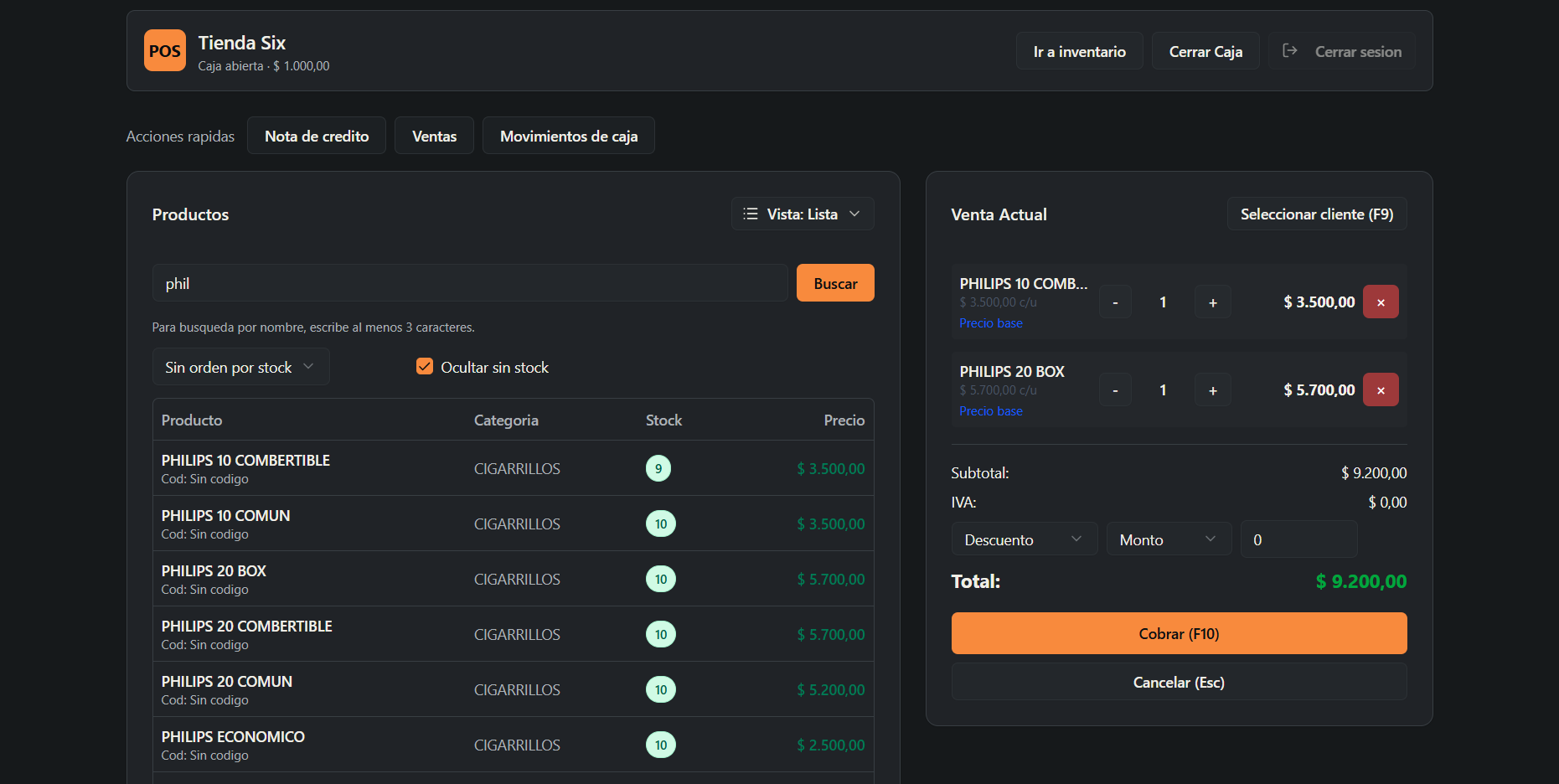
Task: Go to inventory with Ir a inventario
Action: tap(1079, 51)
